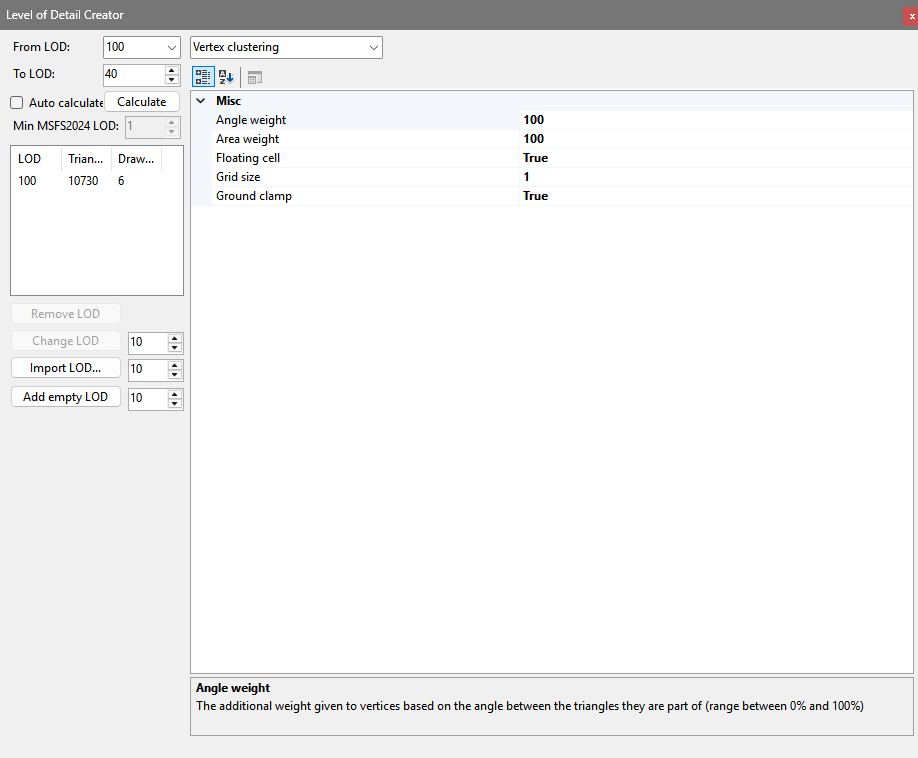Click the Add empty LOD button

66,397
